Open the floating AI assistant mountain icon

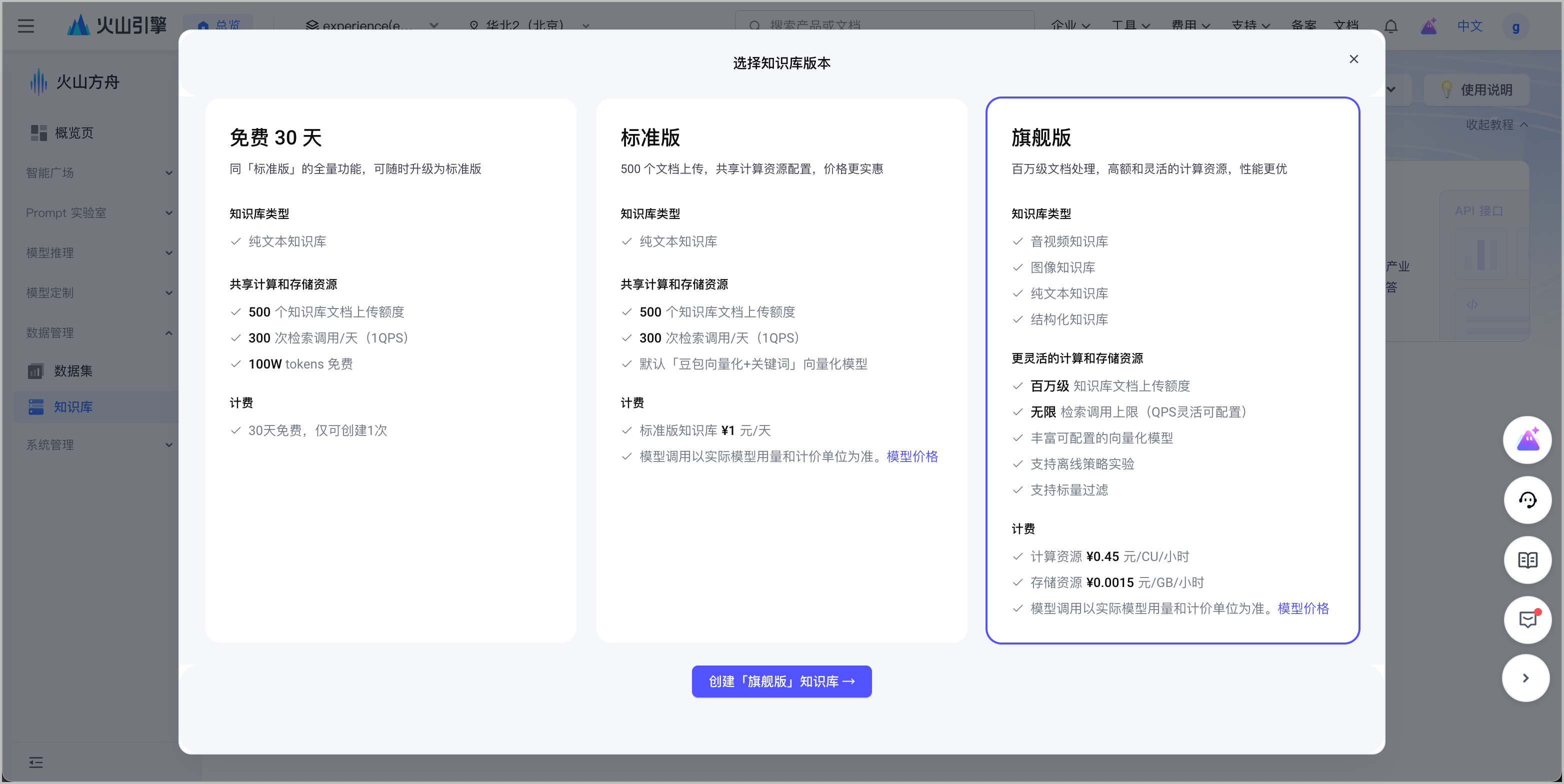[1527, 440]
